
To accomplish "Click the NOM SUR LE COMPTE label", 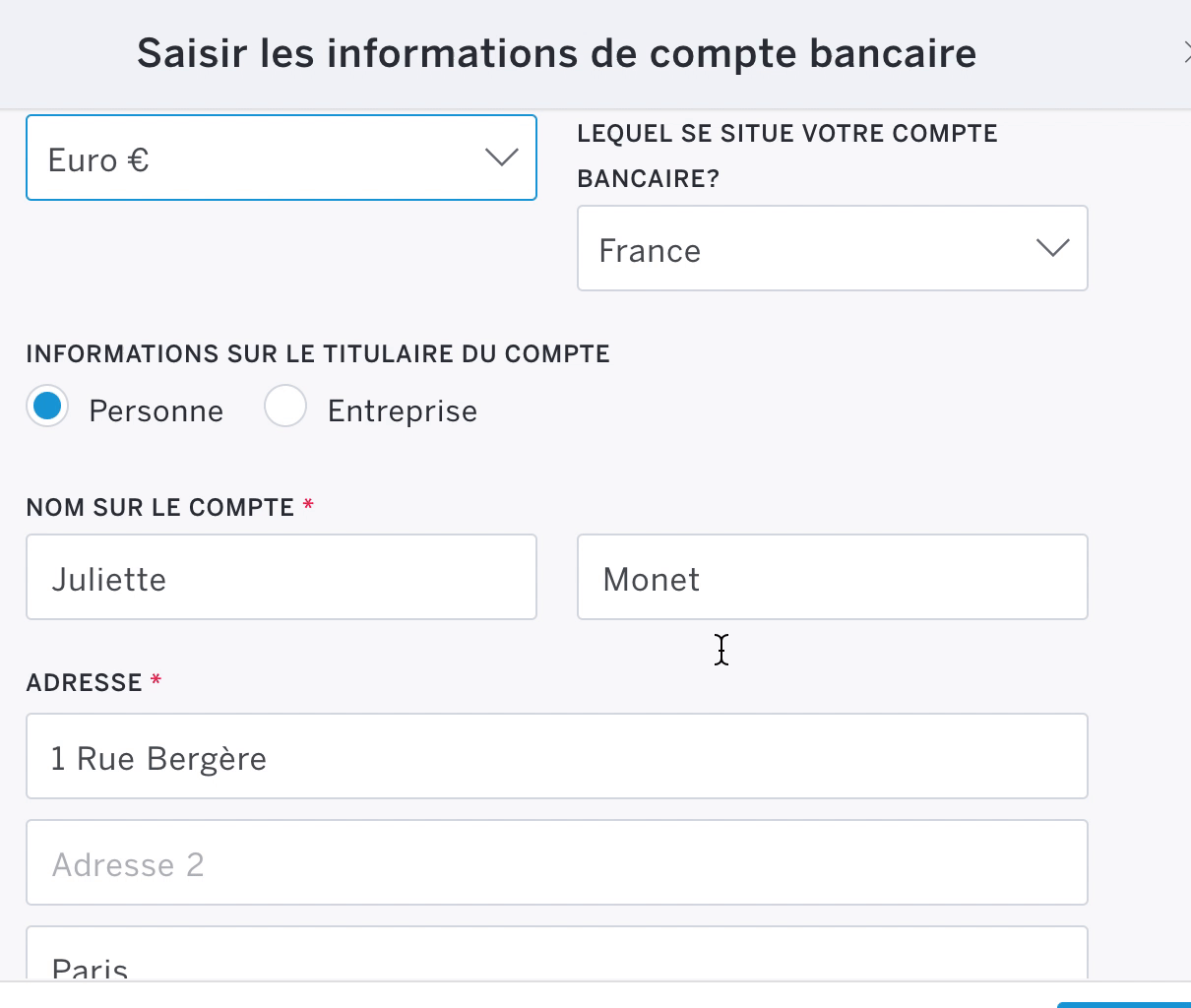I will click(160, 508).
